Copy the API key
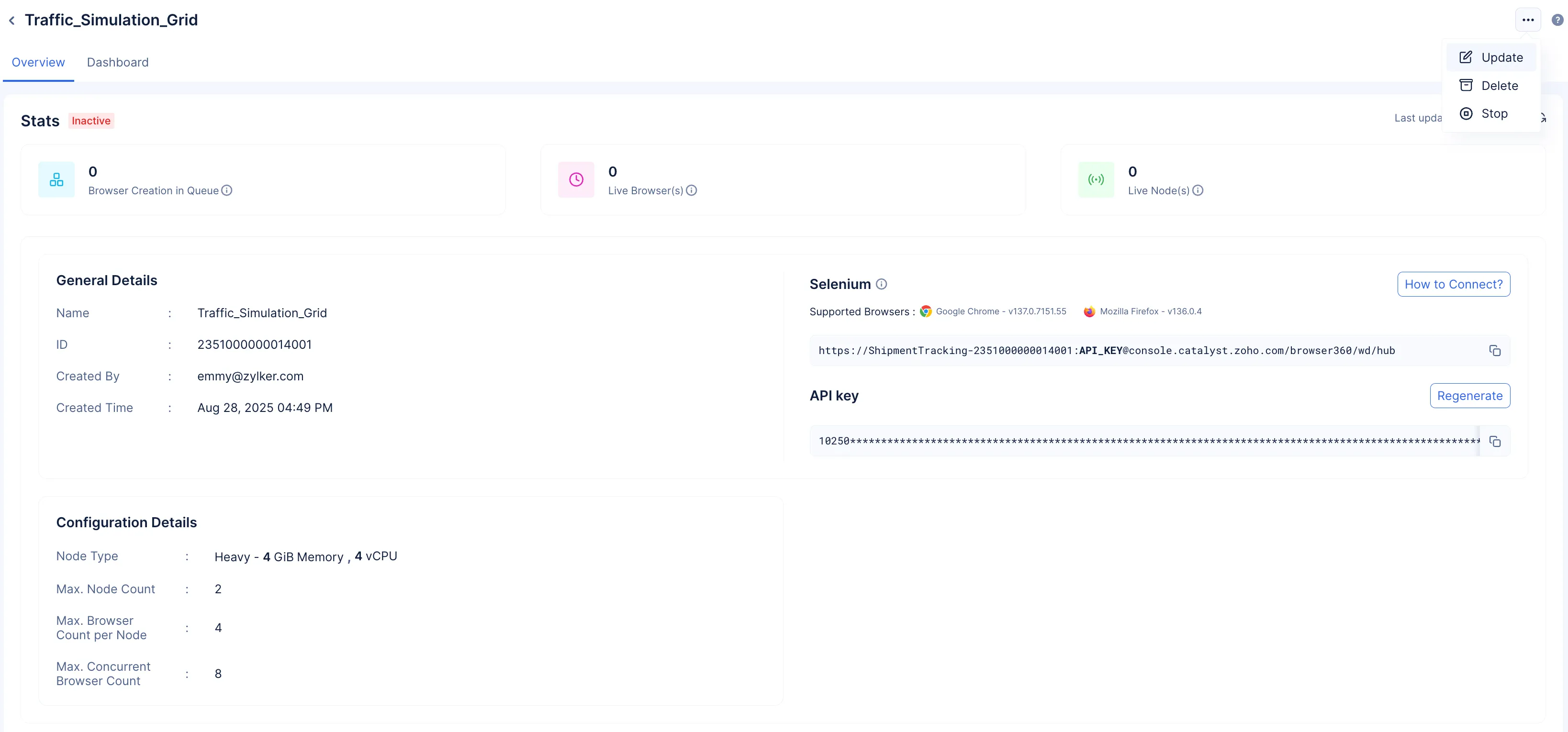 tap(1494, 441)
